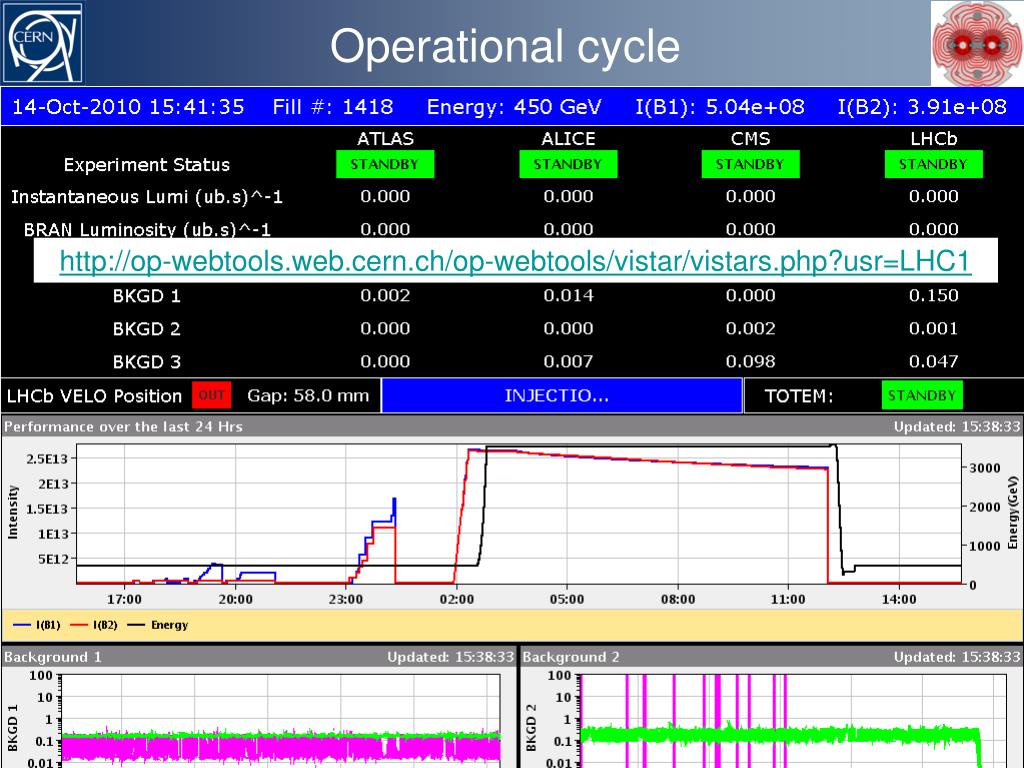
Task: Click the CMS column header
Action: coord(750,139)
